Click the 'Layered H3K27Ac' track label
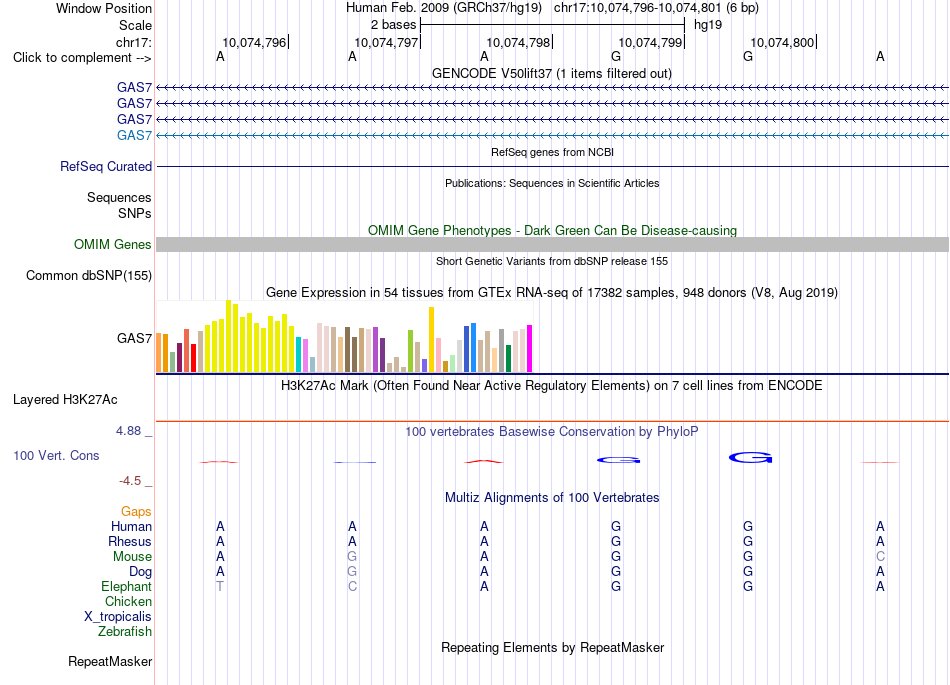950x685 pixels. tap(65, 400)
